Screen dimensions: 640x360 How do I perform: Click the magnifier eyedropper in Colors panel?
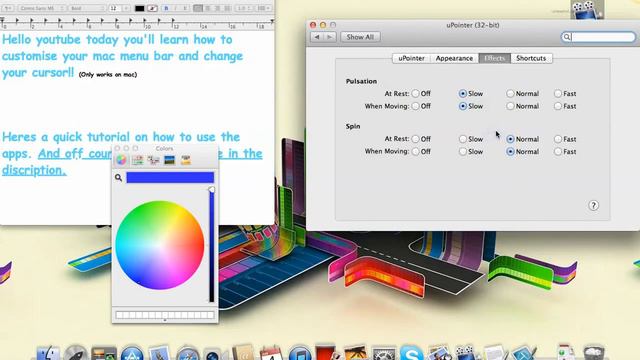coord(118,178)
